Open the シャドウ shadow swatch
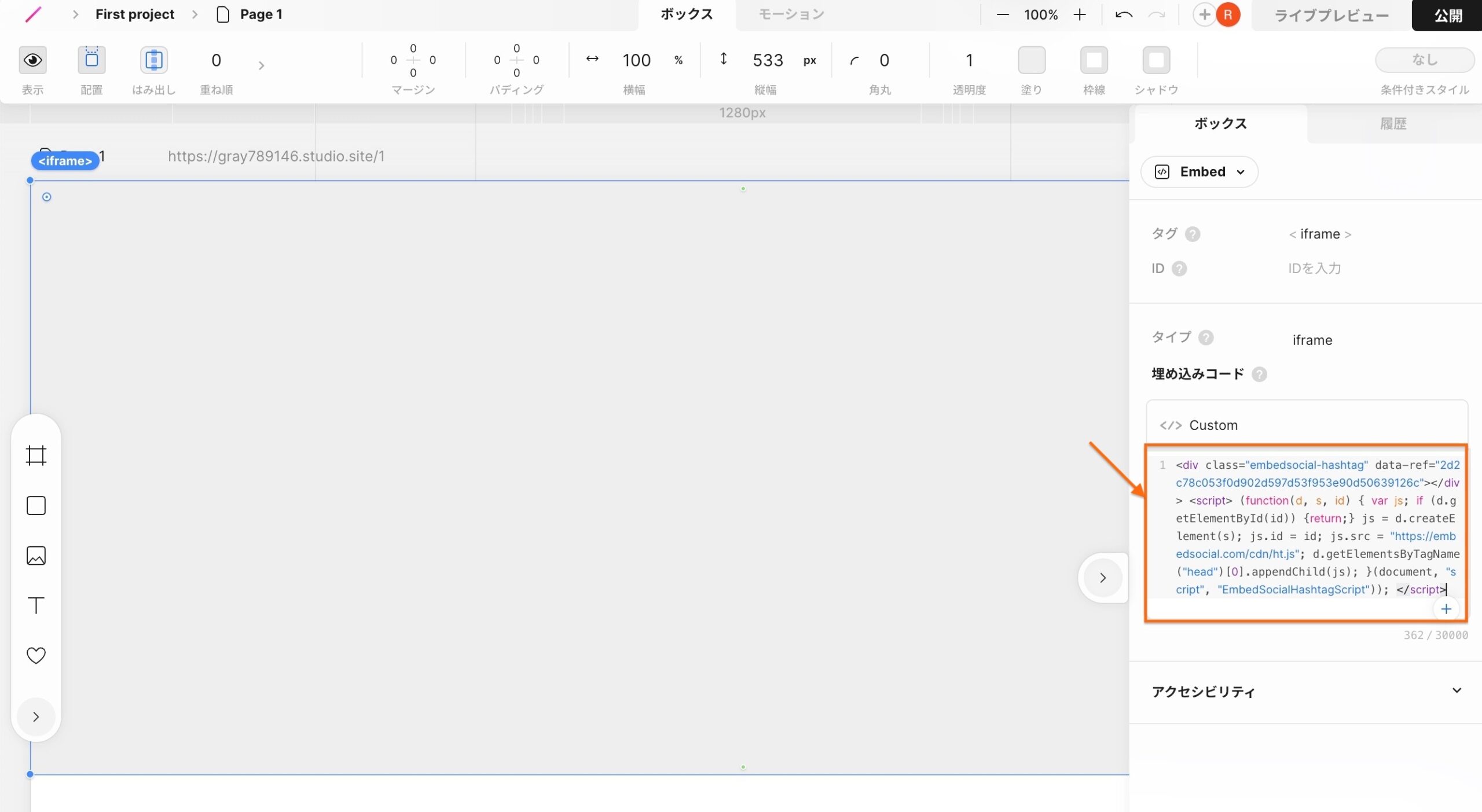The height and width of the screenshot is (812, 1482). 1156,60
